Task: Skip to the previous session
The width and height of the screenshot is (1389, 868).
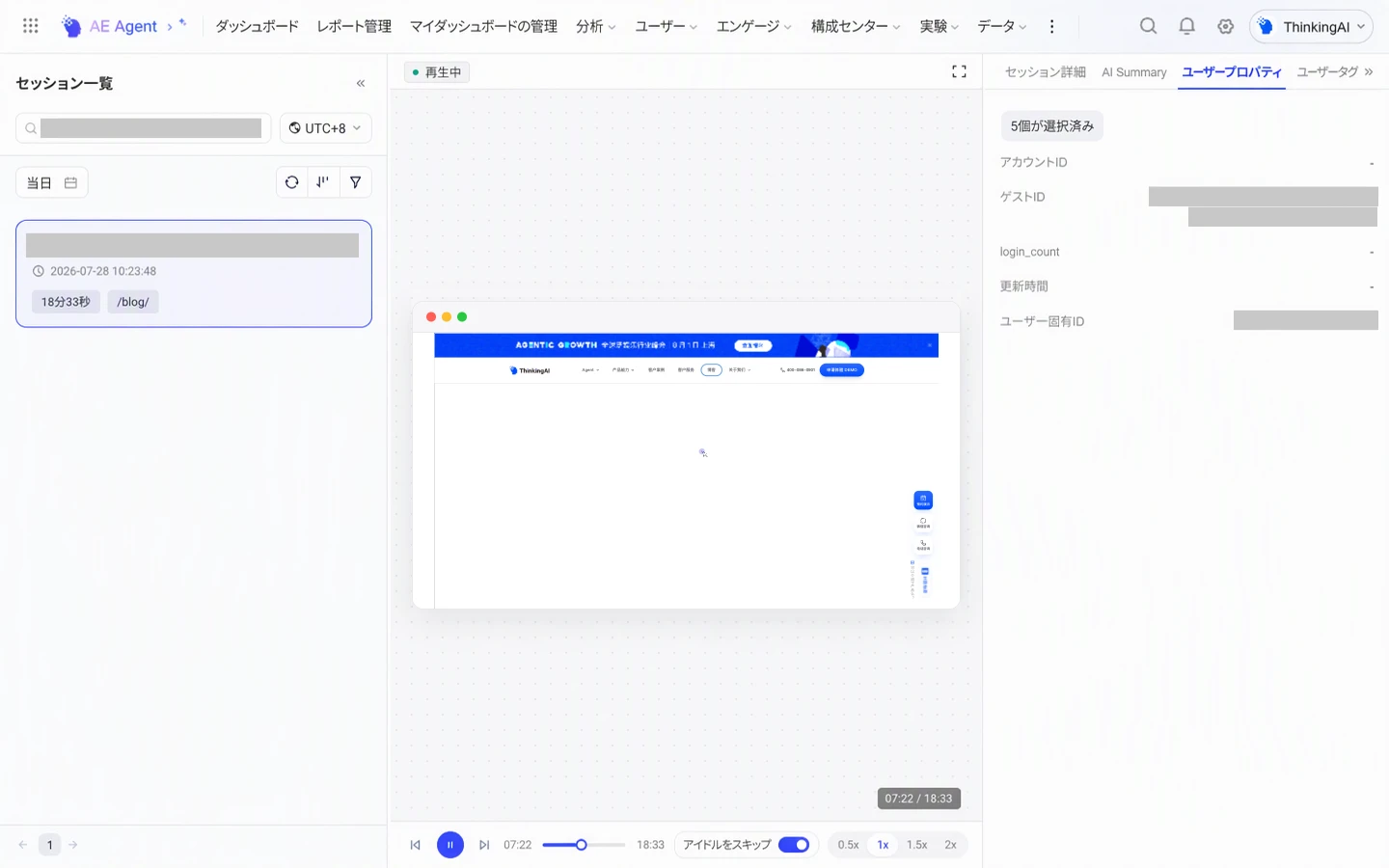Action: 416,845
